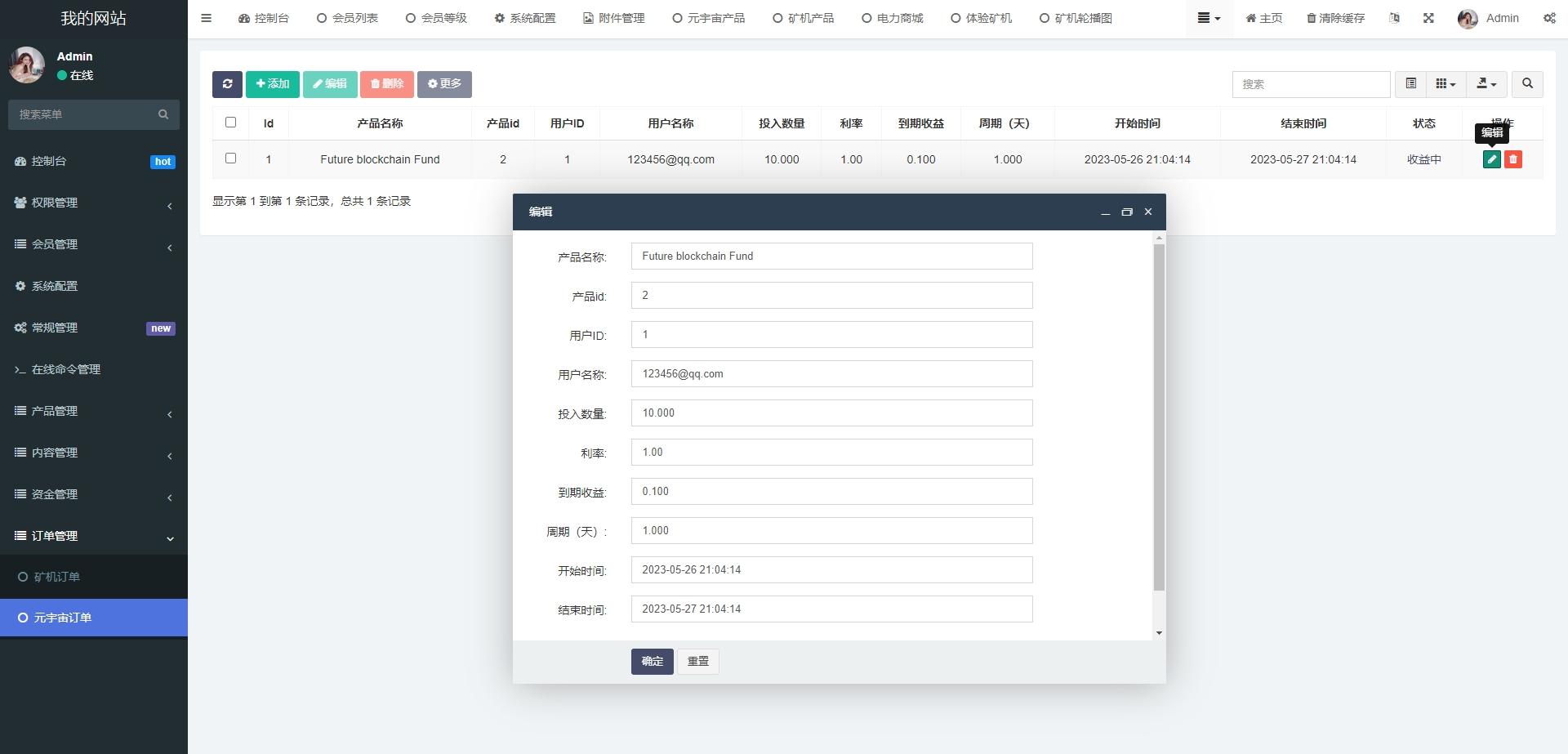This screenshot has height=754, width=1568.
Task: Click 重置 reset button in dialog
Action: (698, 662)
